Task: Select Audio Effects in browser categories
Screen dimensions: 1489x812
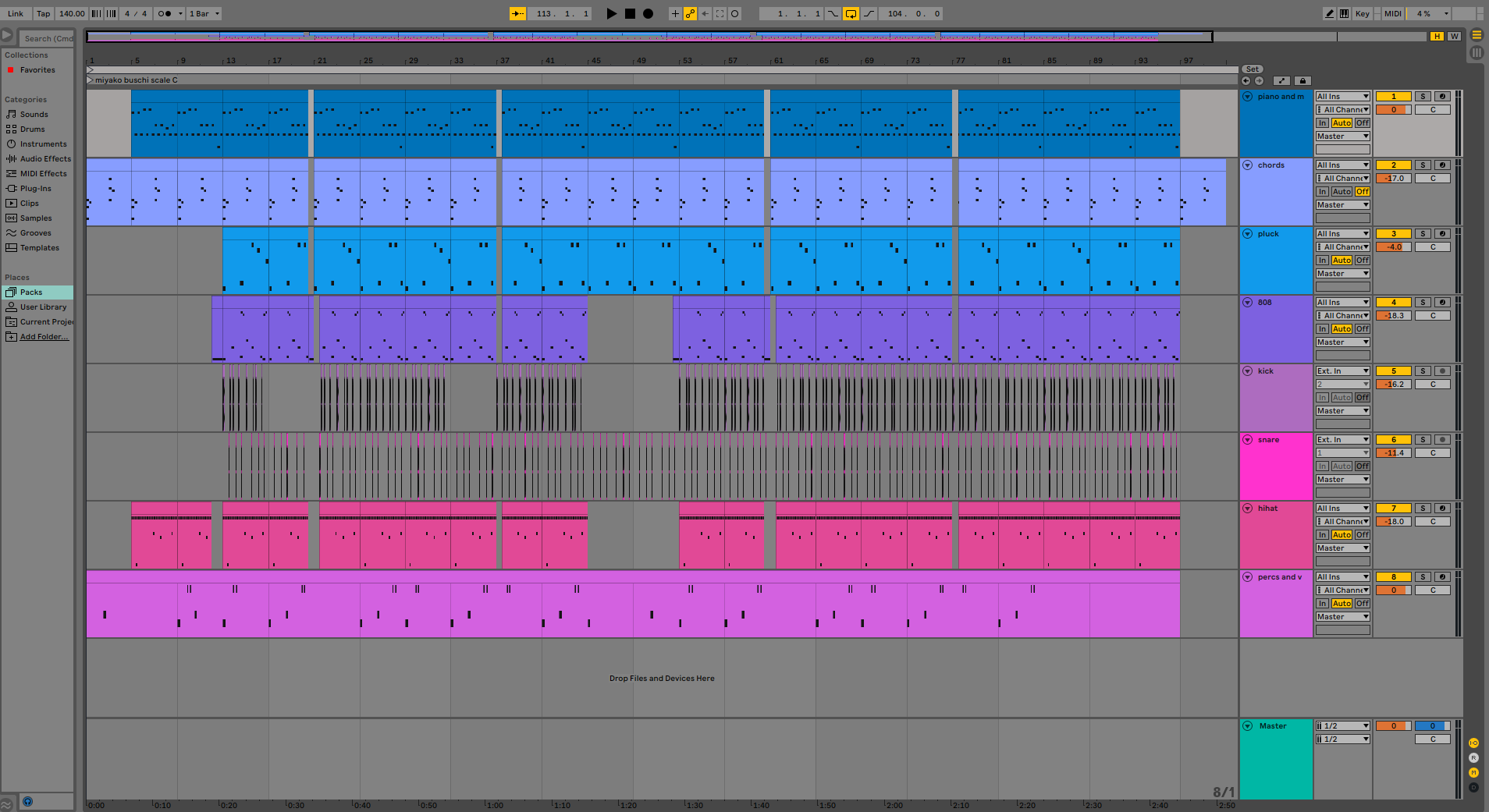Action: (x=44, y=159)
